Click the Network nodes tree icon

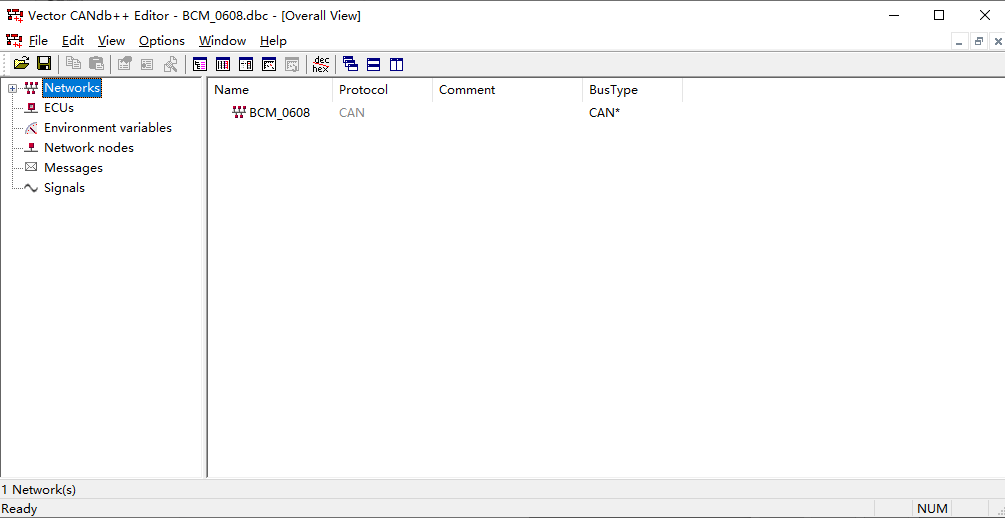coord(31,147)
